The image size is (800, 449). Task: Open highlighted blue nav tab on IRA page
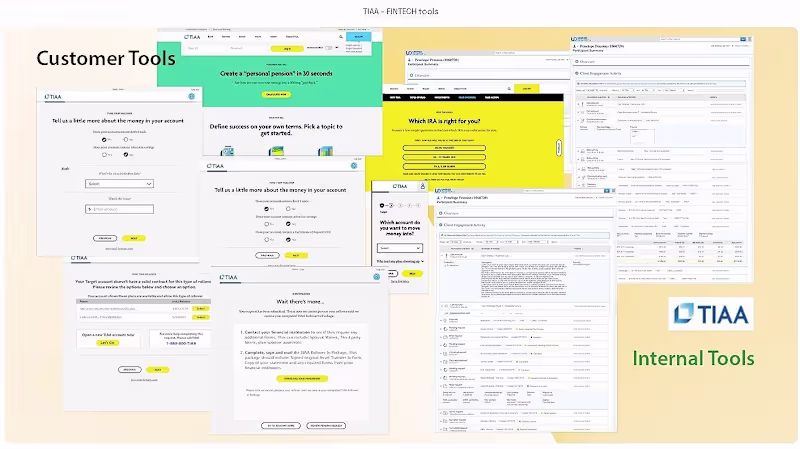[x=467, y=97]
